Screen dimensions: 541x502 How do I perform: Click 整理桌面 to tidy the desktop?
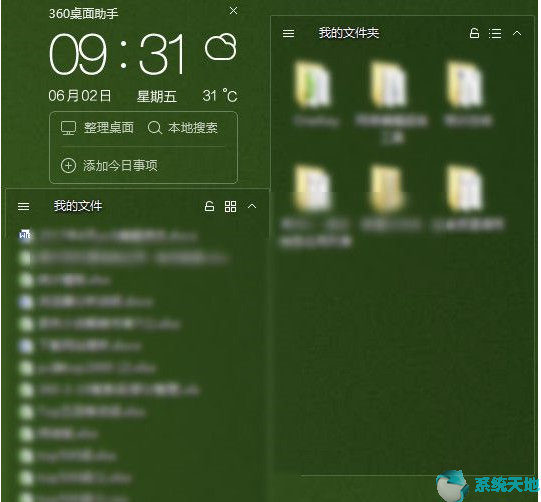pyautogui.click(x=97, y=128)
